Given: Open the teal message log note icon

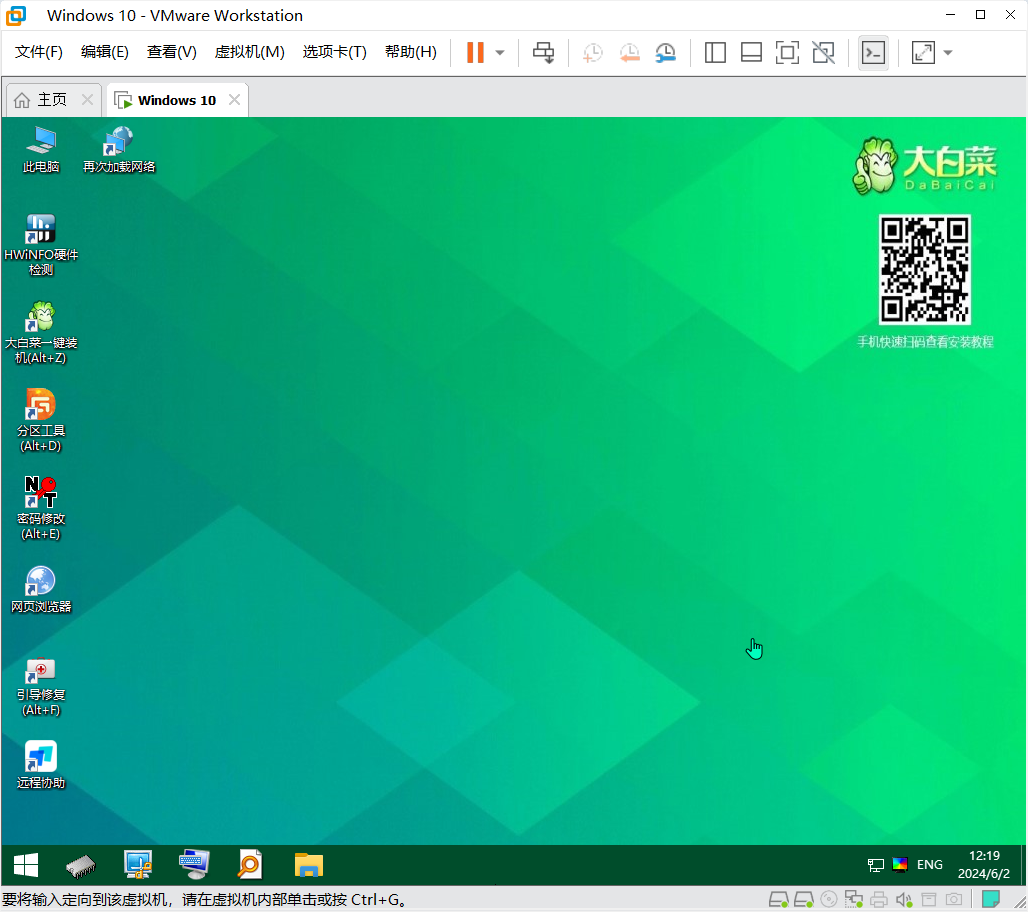Looking at the screenshot, I should click(x=991, y=899).
